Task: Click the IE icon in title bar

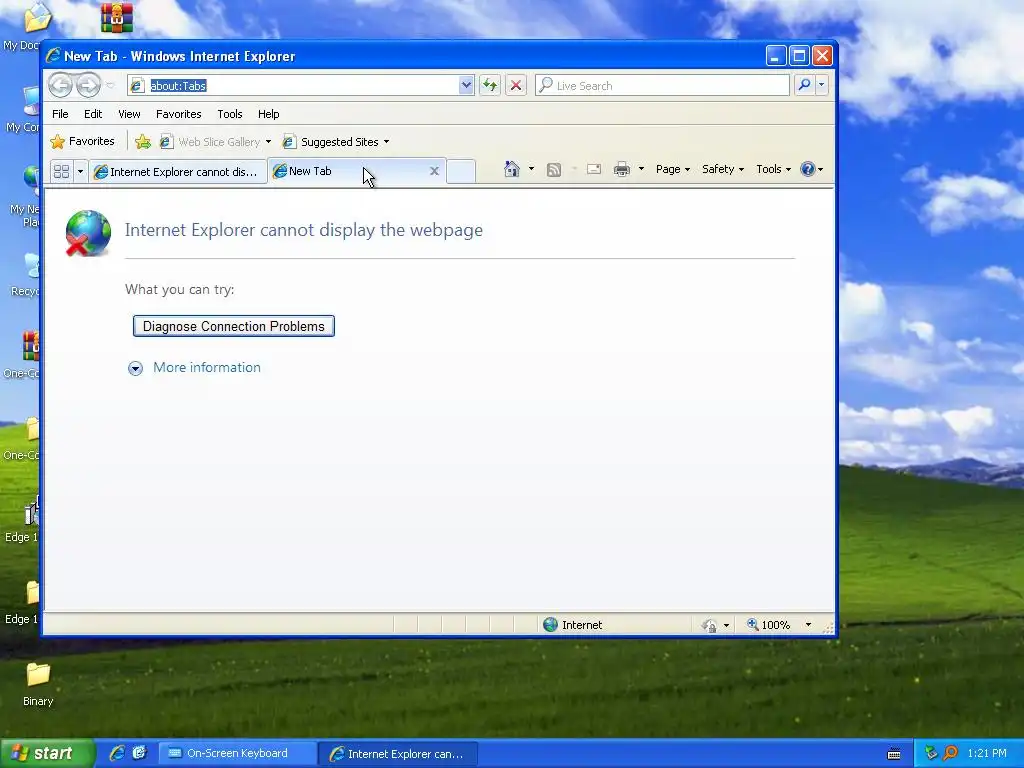Action: coord(53,56)
